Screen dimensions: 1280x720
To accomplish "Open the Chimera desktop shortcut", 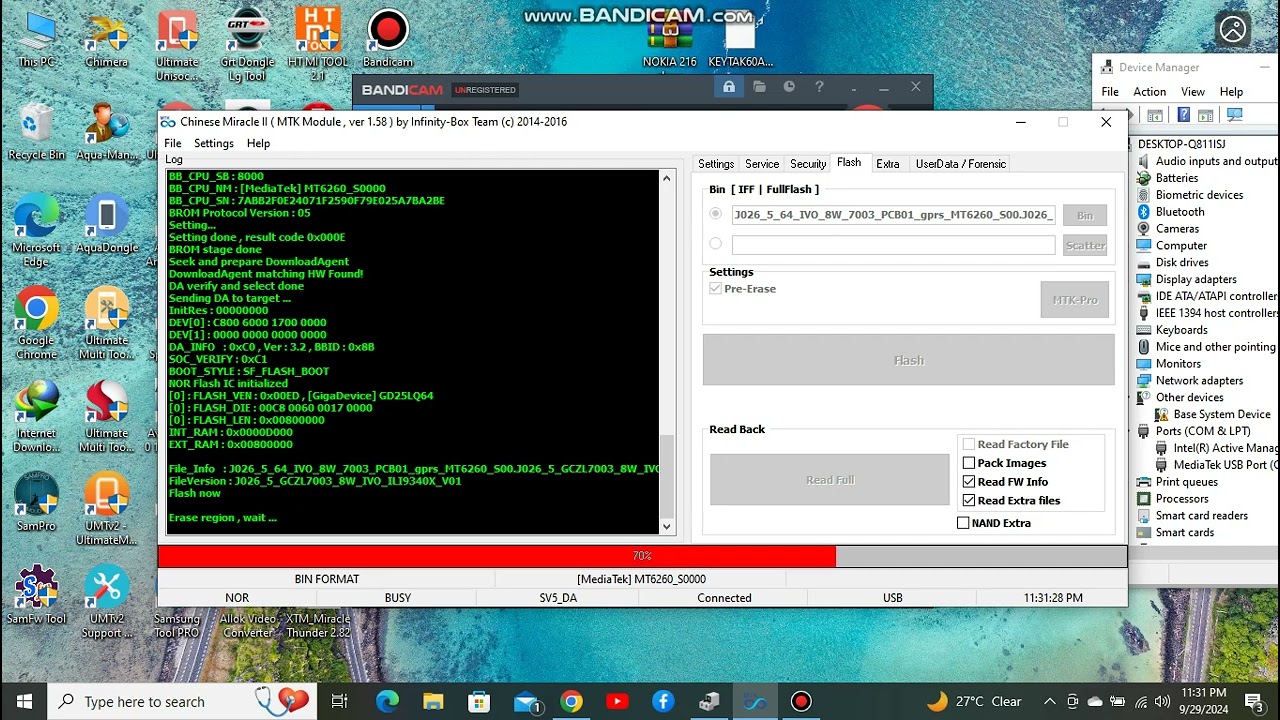I will (107, 40).
